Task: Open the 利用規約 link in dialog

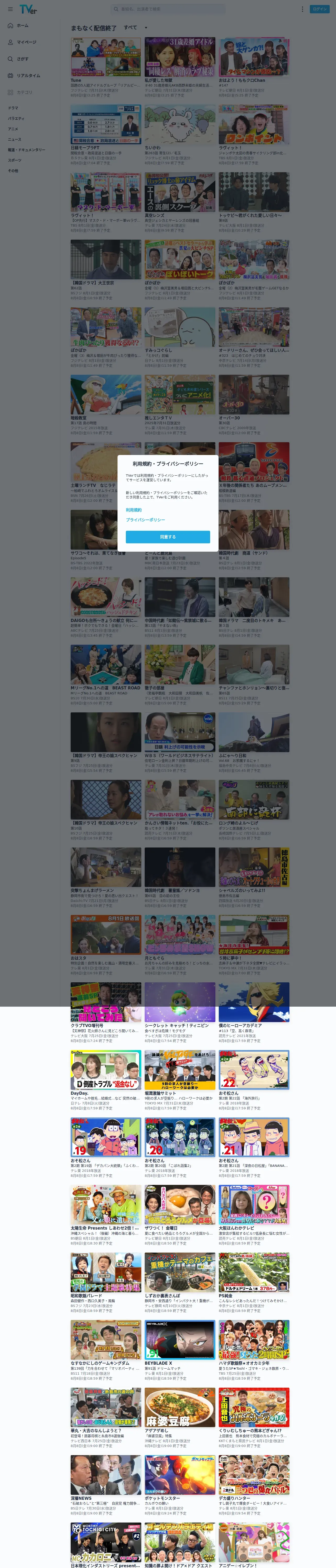Action: coord(133,510)
